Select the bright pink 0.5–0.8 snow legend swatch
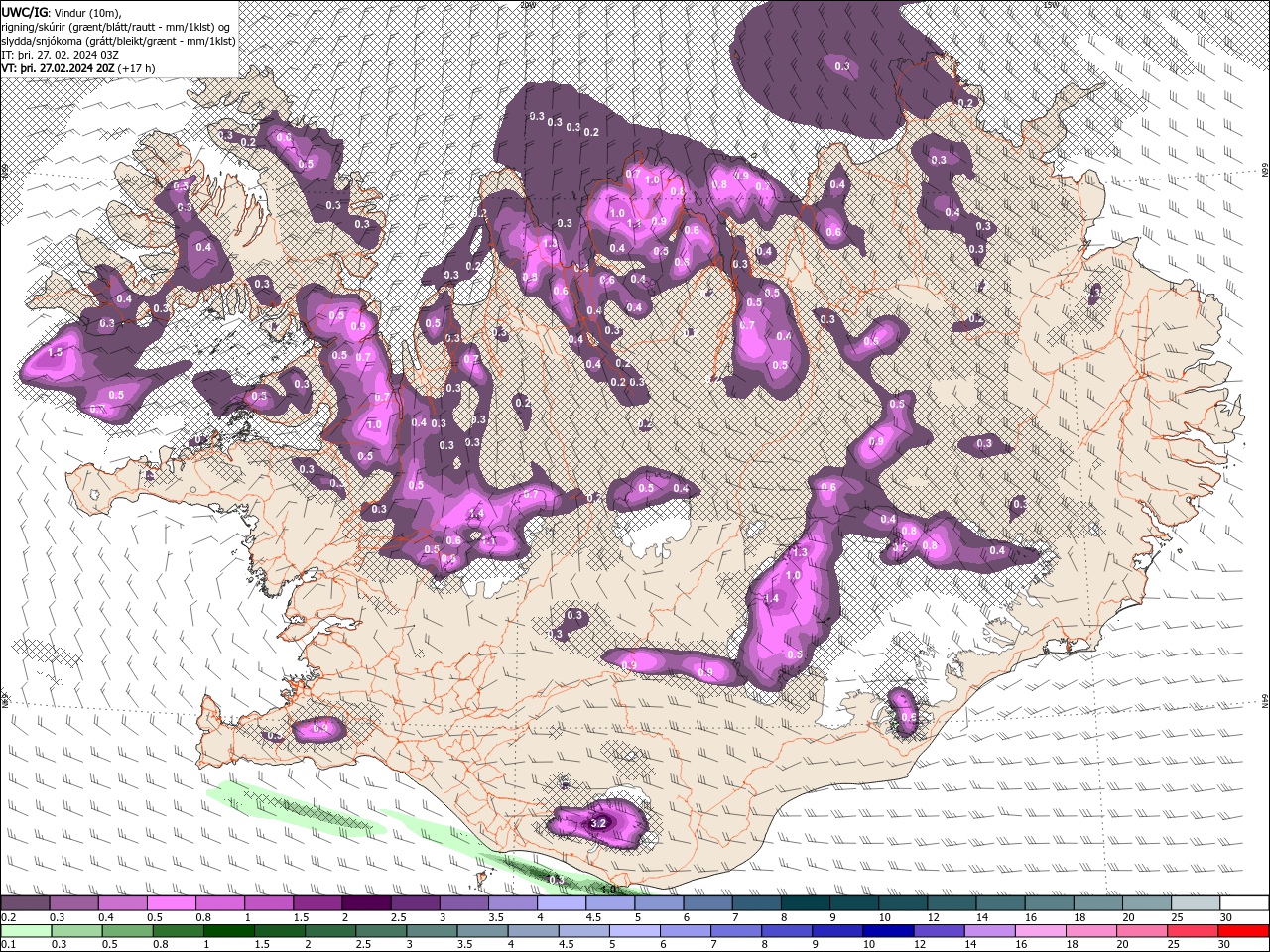Viewport: 1270px width, 952px height. click(x=171, y=903)
